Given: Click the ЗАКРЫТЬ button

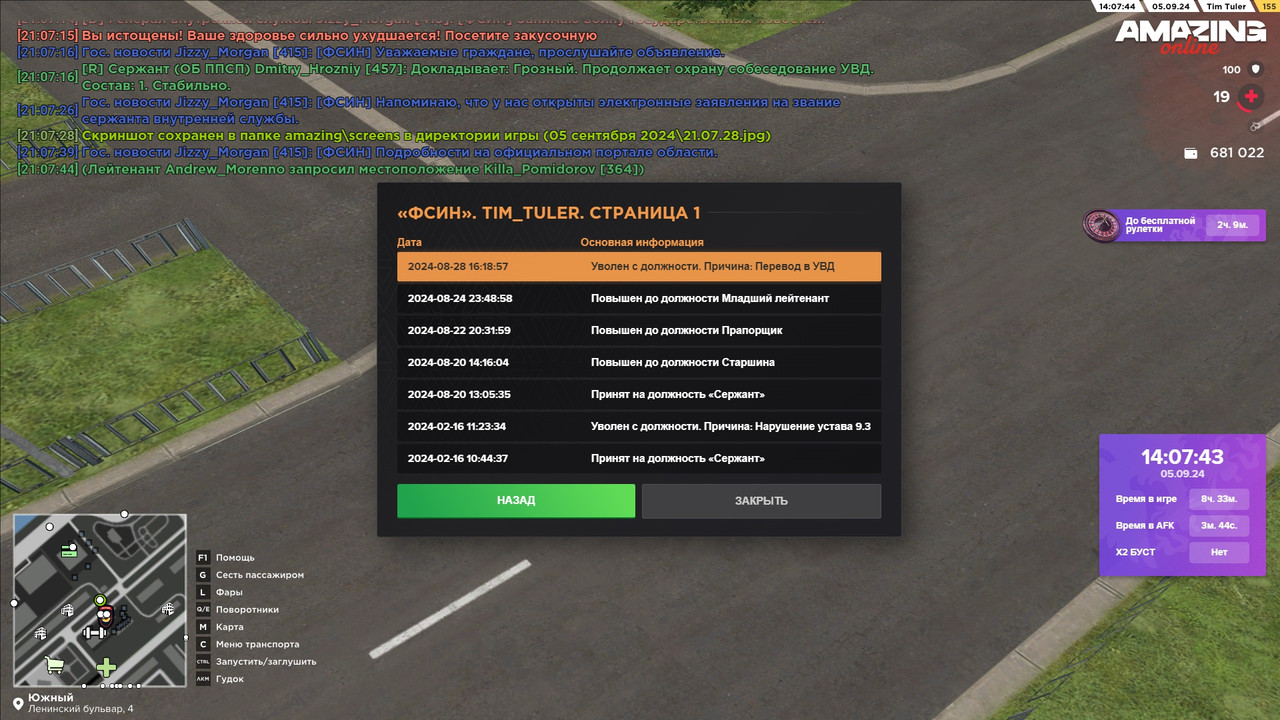Looking at the screenshot, I should pos(761,501).
